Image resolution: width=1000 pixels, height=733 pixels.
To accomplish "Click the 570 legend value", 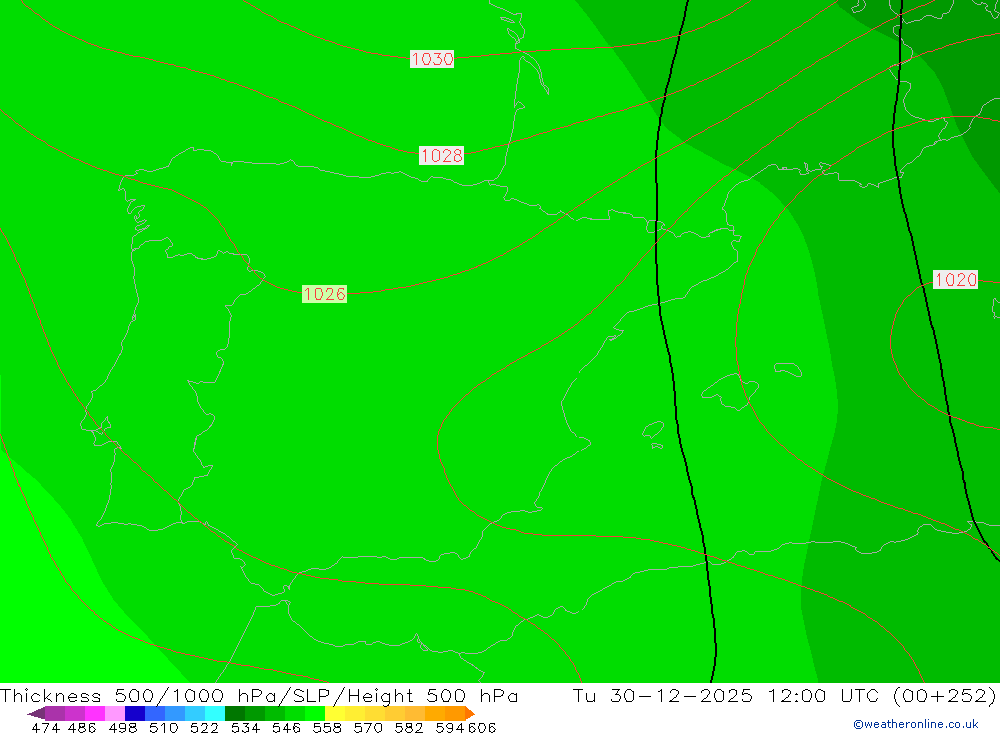I will (x=368, y=727).
